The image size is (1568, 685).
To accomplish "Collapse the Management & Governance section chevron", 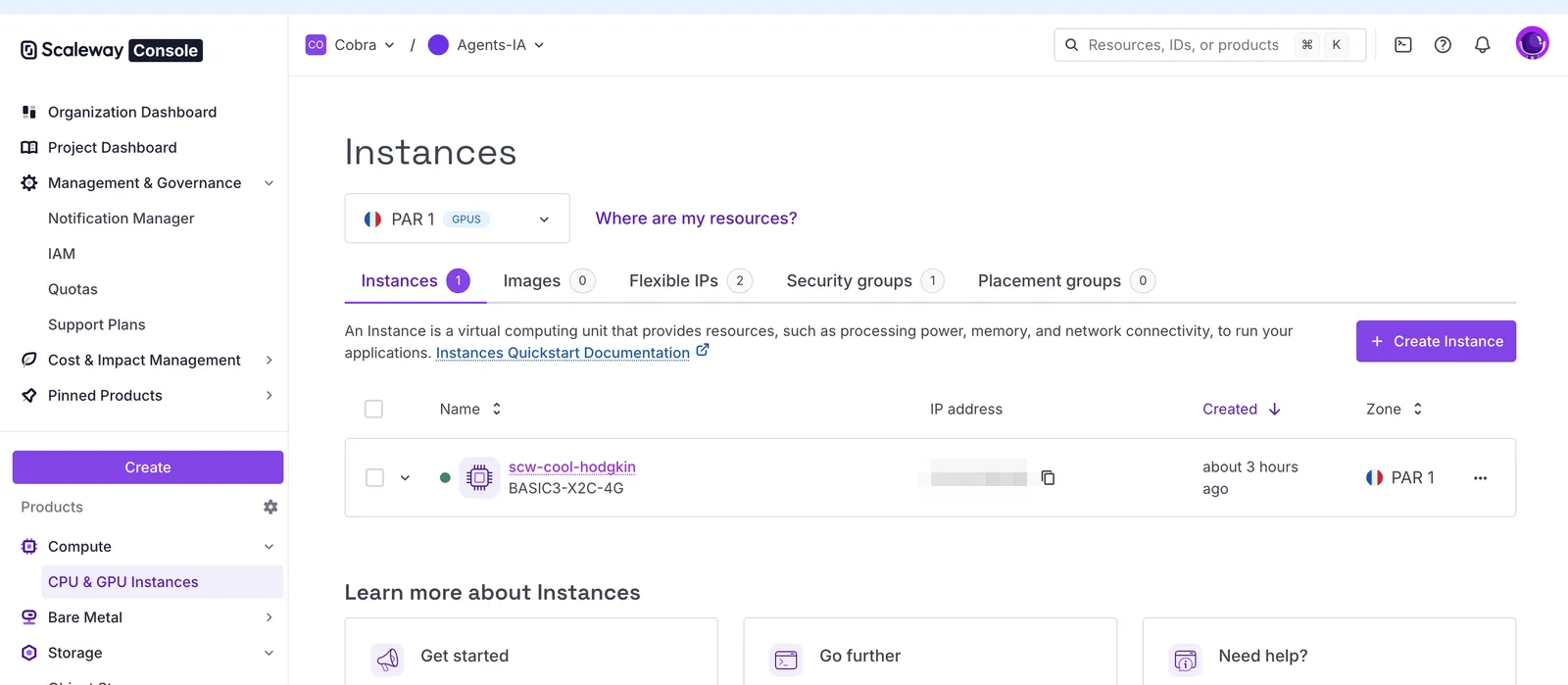I will pyautogui.click(x=269, y=183).
